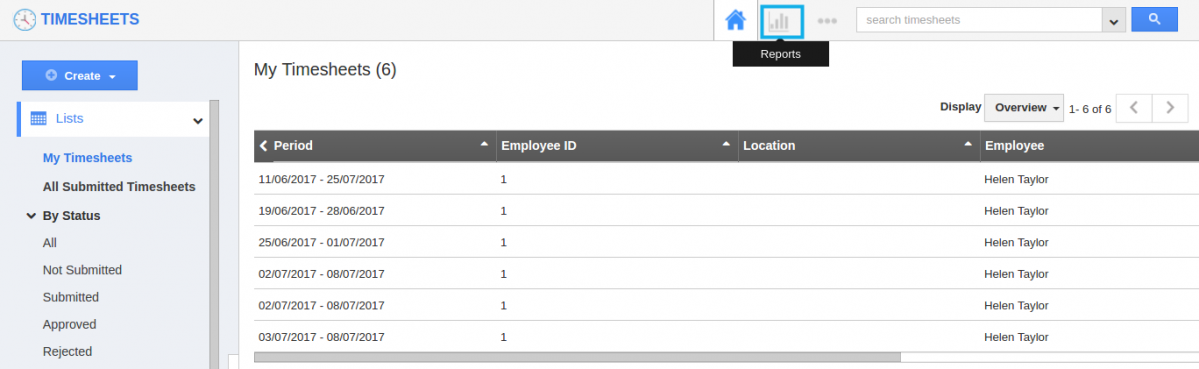Click Employee ID 1 in 11/06/2017 row
The height and width of the screenshot is (369, 1199).
503,180
